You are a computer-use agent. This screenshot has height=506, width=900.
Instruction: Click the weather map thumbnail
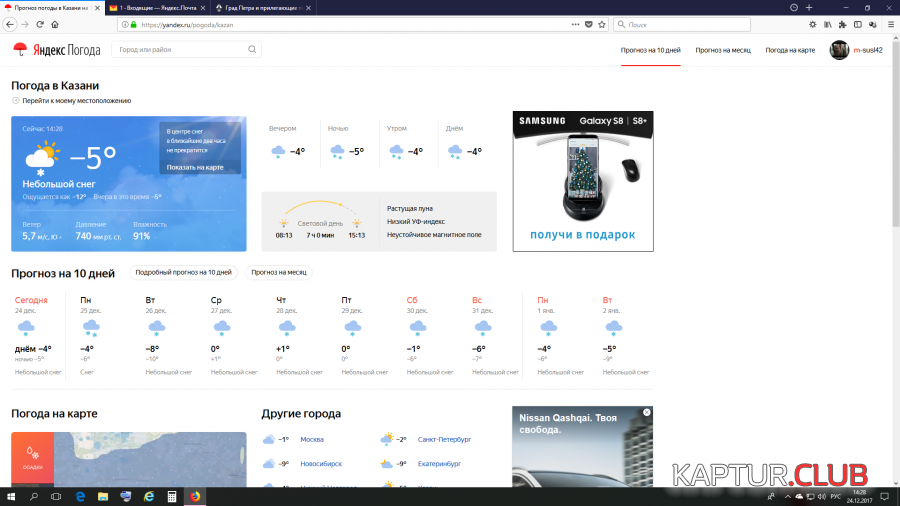150,459
